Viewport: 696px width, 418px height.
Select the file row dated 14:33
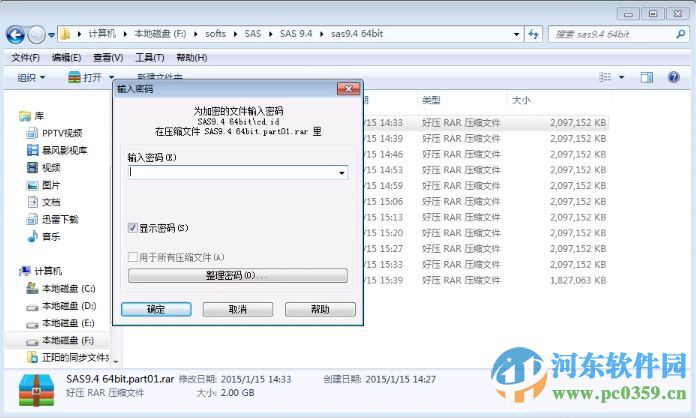click(486, 123)
